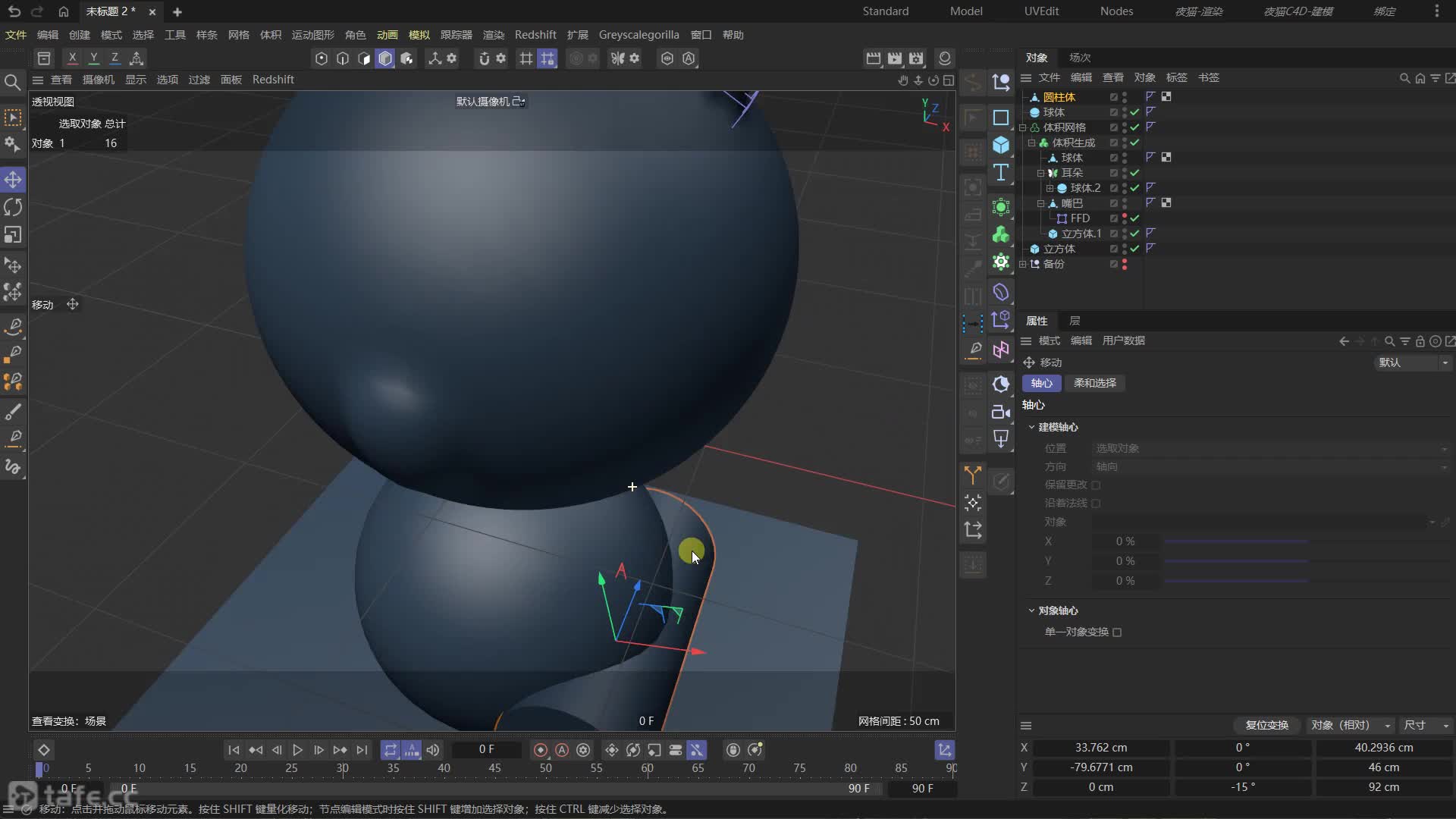Click the back arrow in Attributes panel
This screenshot has width=1456, height=819.
click(x=1344, y=341)
